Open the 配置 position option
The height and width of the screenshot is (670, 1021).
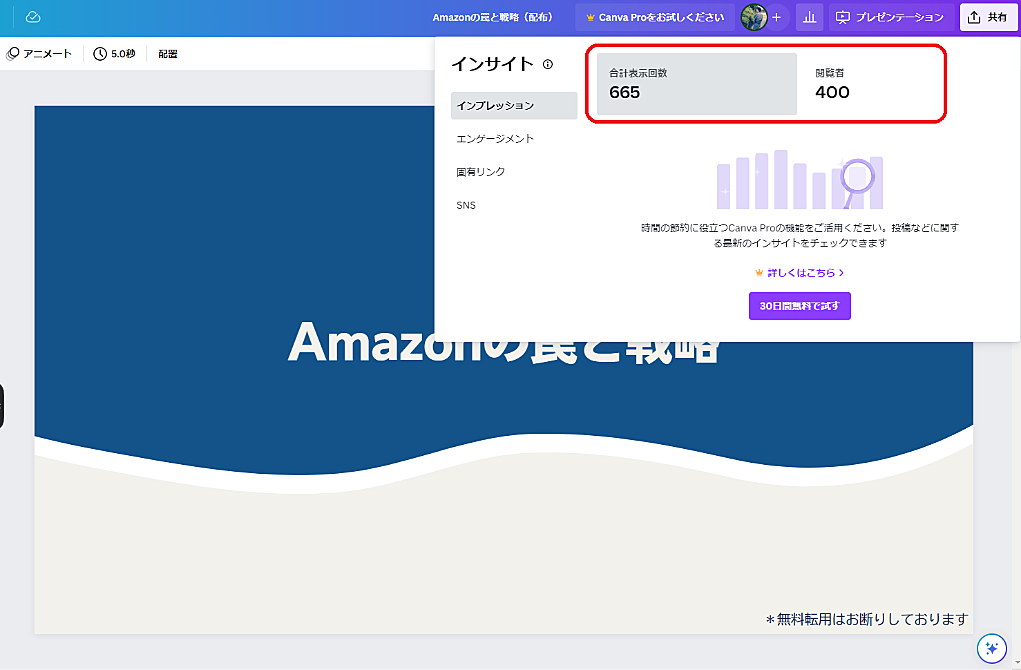coord(167,54)
